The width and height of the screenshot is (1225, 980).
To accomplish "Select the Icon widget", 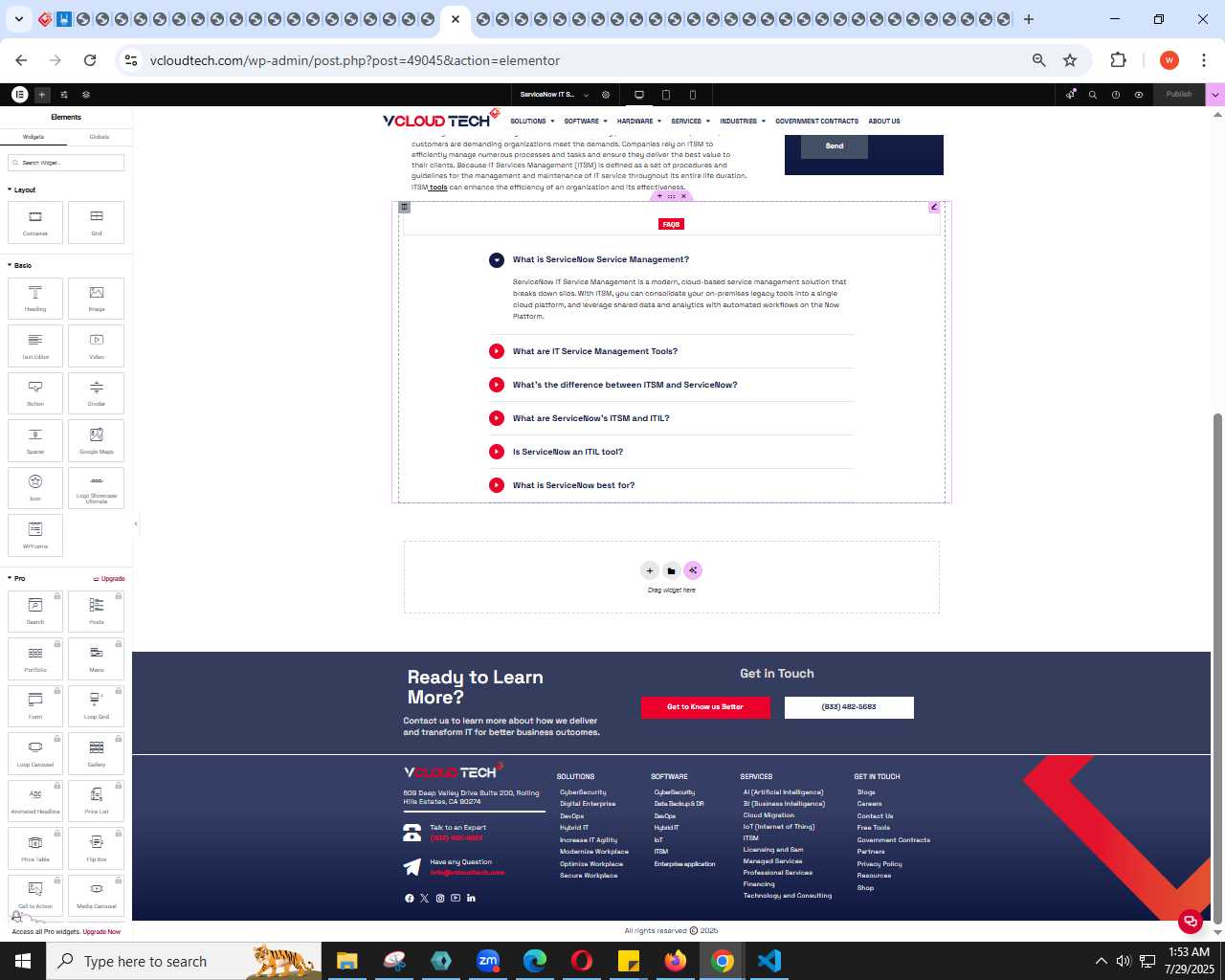I will [x=35, y=487].
